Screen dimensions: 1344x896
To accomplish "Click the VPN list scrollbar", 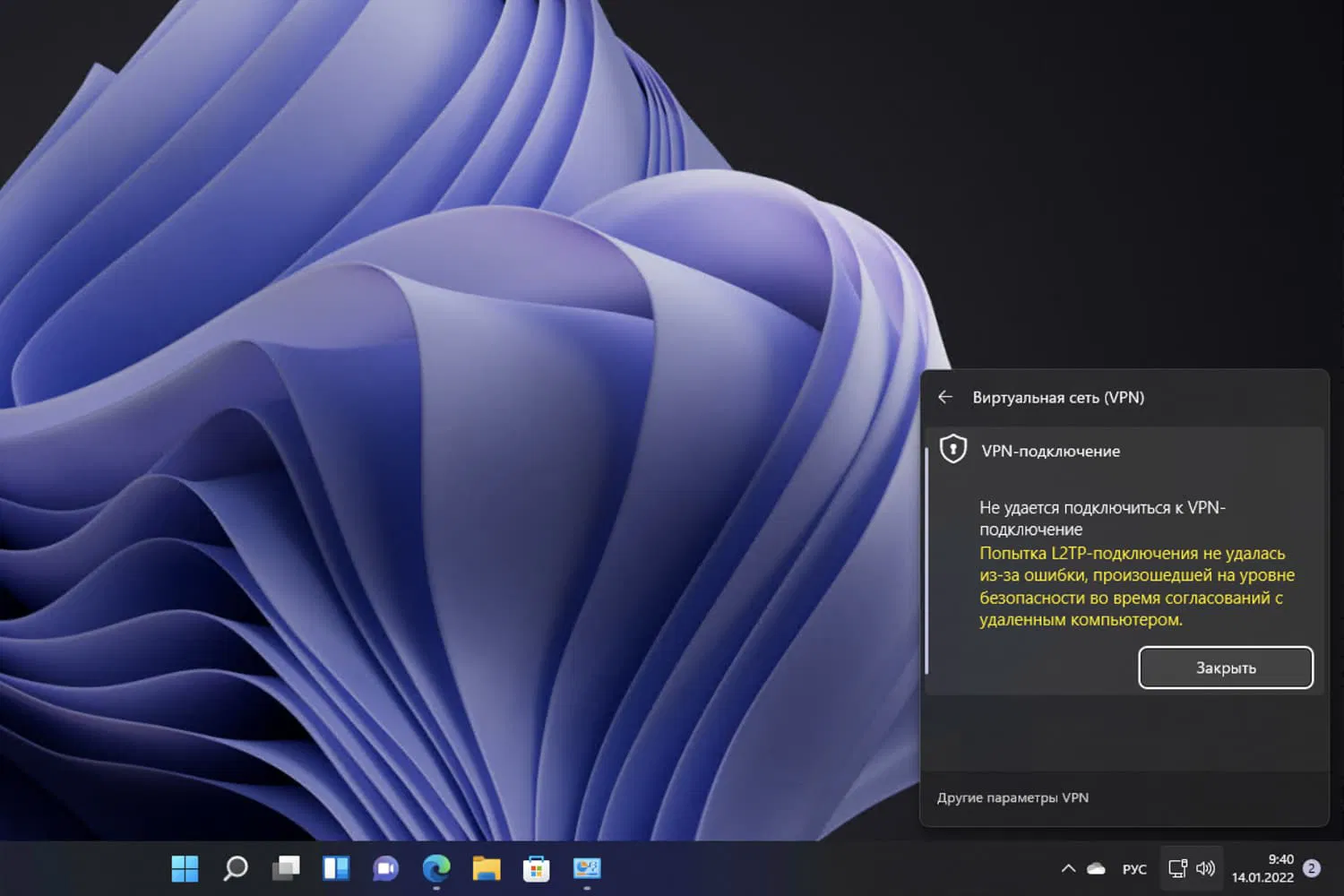I will [926, 560].
